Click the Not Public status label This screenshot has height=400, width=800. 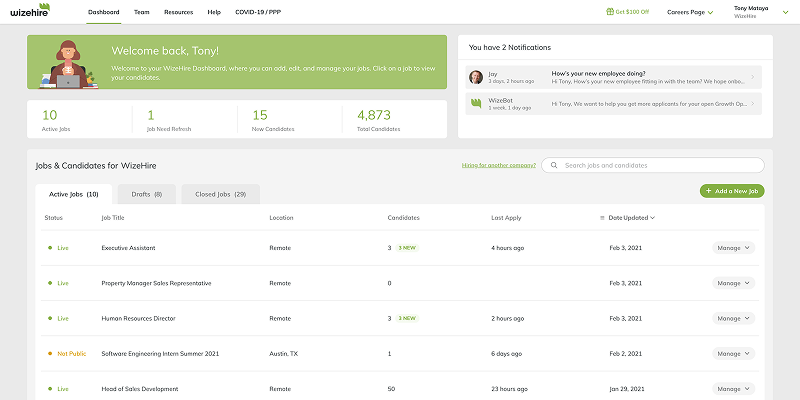(x=71, y=354)
